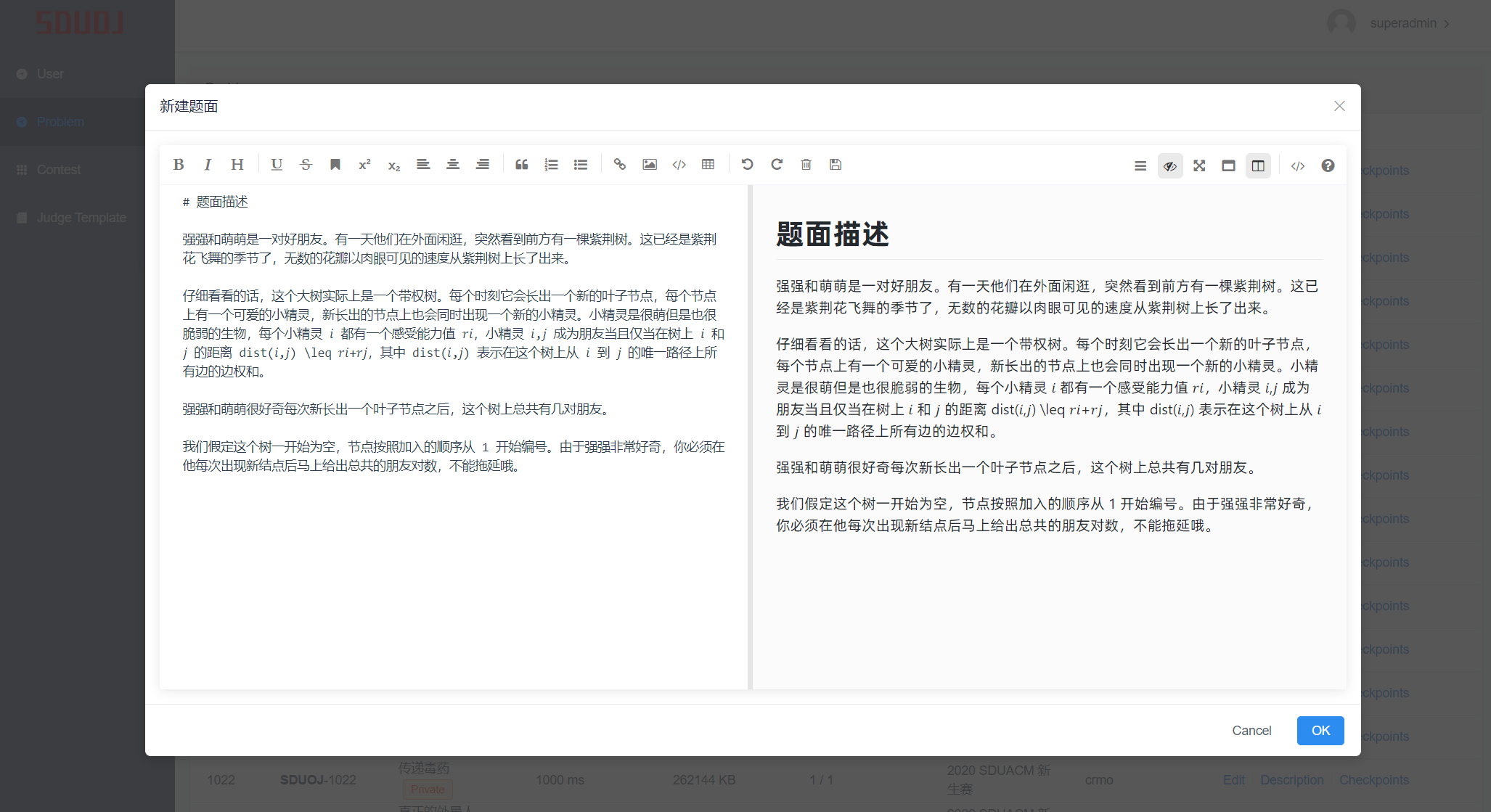Clear editor content with trash icon
Viewport: 1491px width, 812px height.
click(x=806, y=165)
